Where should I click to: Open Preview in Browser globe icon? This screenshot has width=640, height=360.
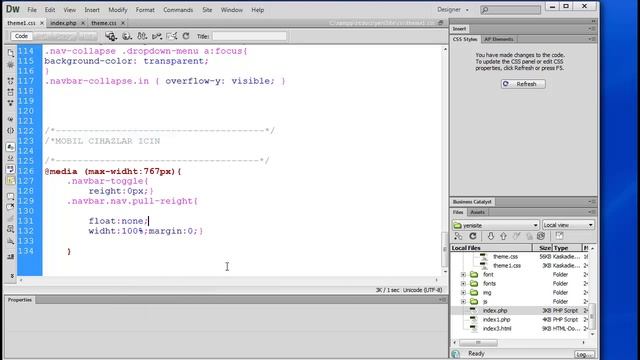point(127,36)
